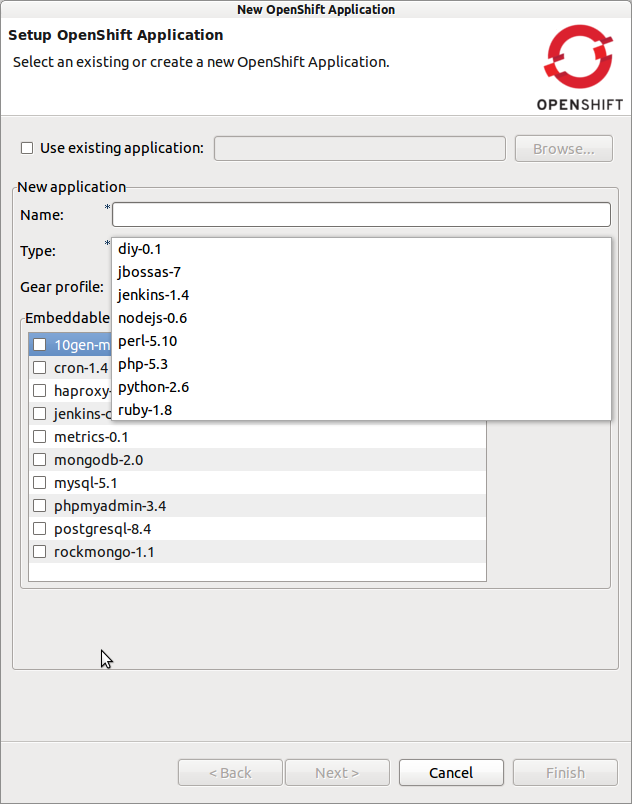Check the cron-1.4 cartridge box
The width and height of the screenshot is (632, 804).
[x=40, y=368]
